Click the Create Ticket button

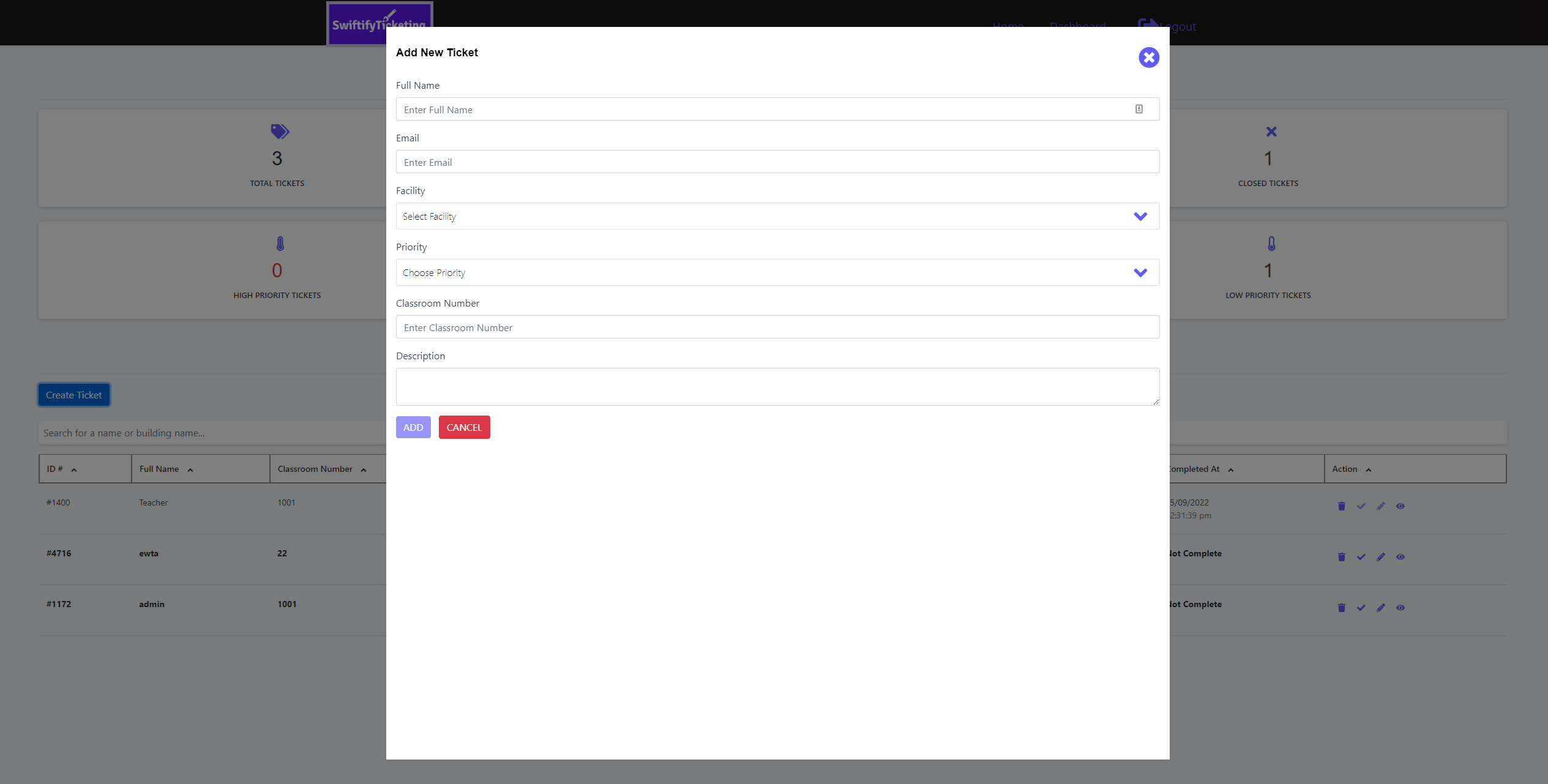[x=74, y=394]
